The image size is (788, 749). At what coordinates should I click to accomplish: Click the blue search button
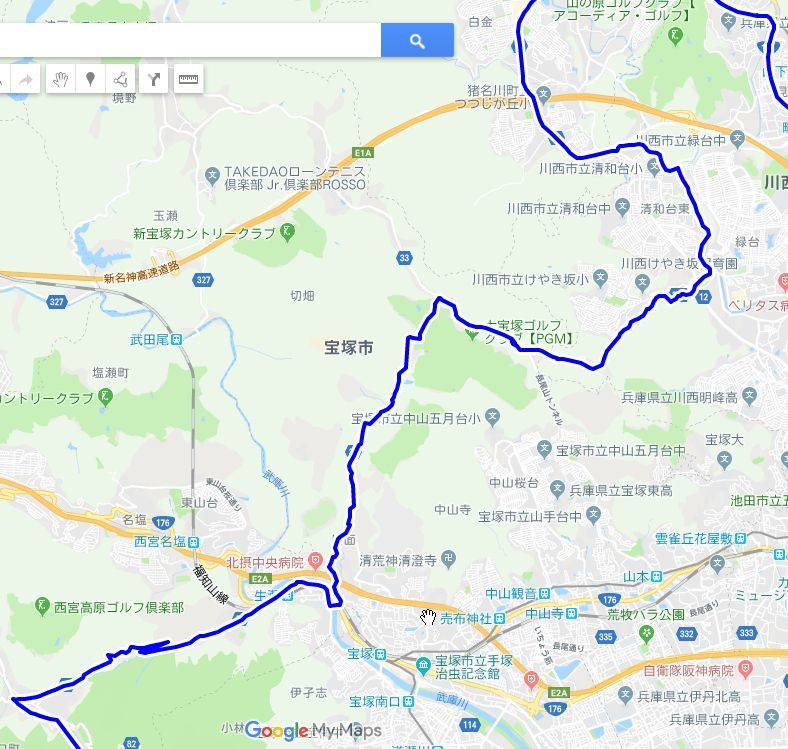(417, 40)
